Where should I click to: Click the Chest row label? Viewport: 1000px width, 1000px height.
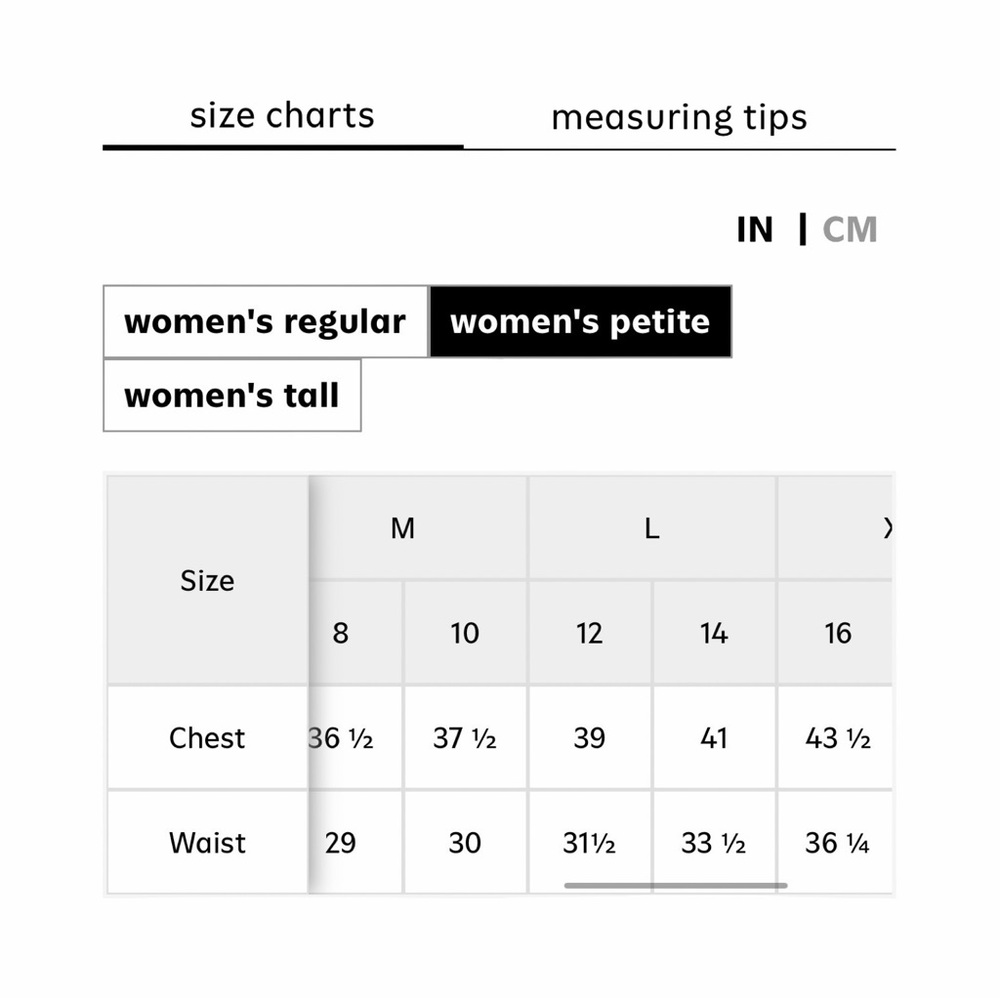(207, 738)
